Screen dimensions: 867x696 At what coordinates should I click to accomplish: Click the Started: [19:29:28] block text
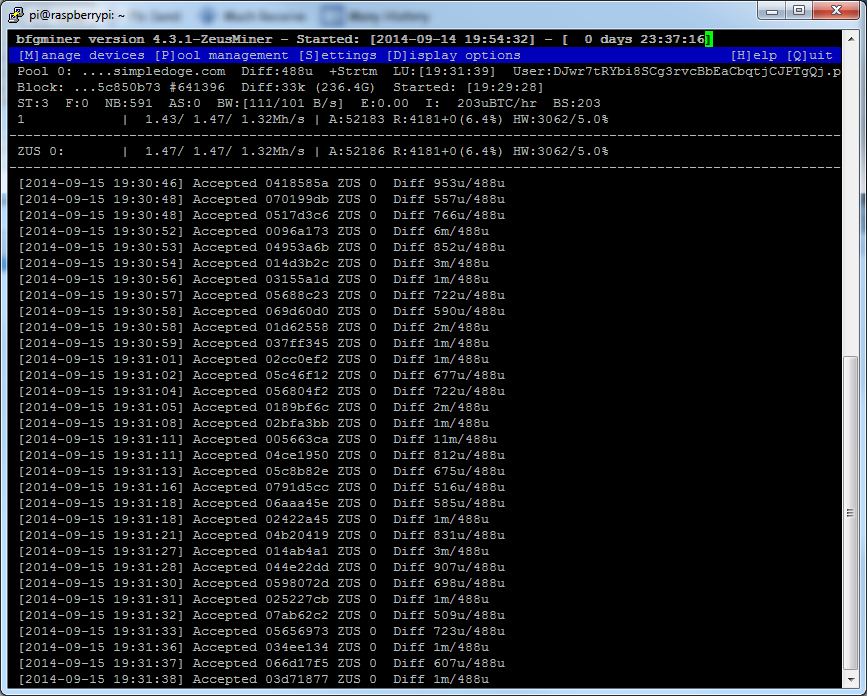point(468,87)
